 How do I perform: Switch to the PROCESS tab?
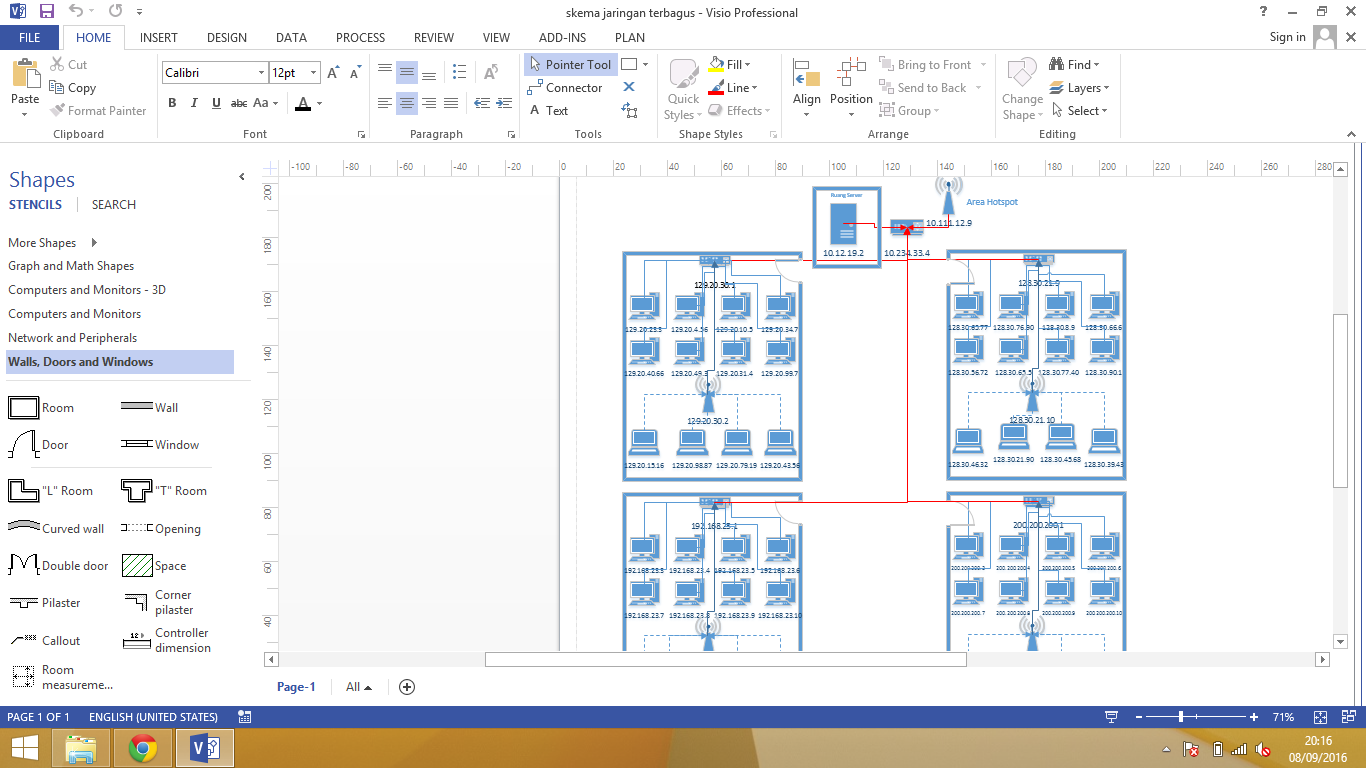pyautogui.click(x=360, y=38)
